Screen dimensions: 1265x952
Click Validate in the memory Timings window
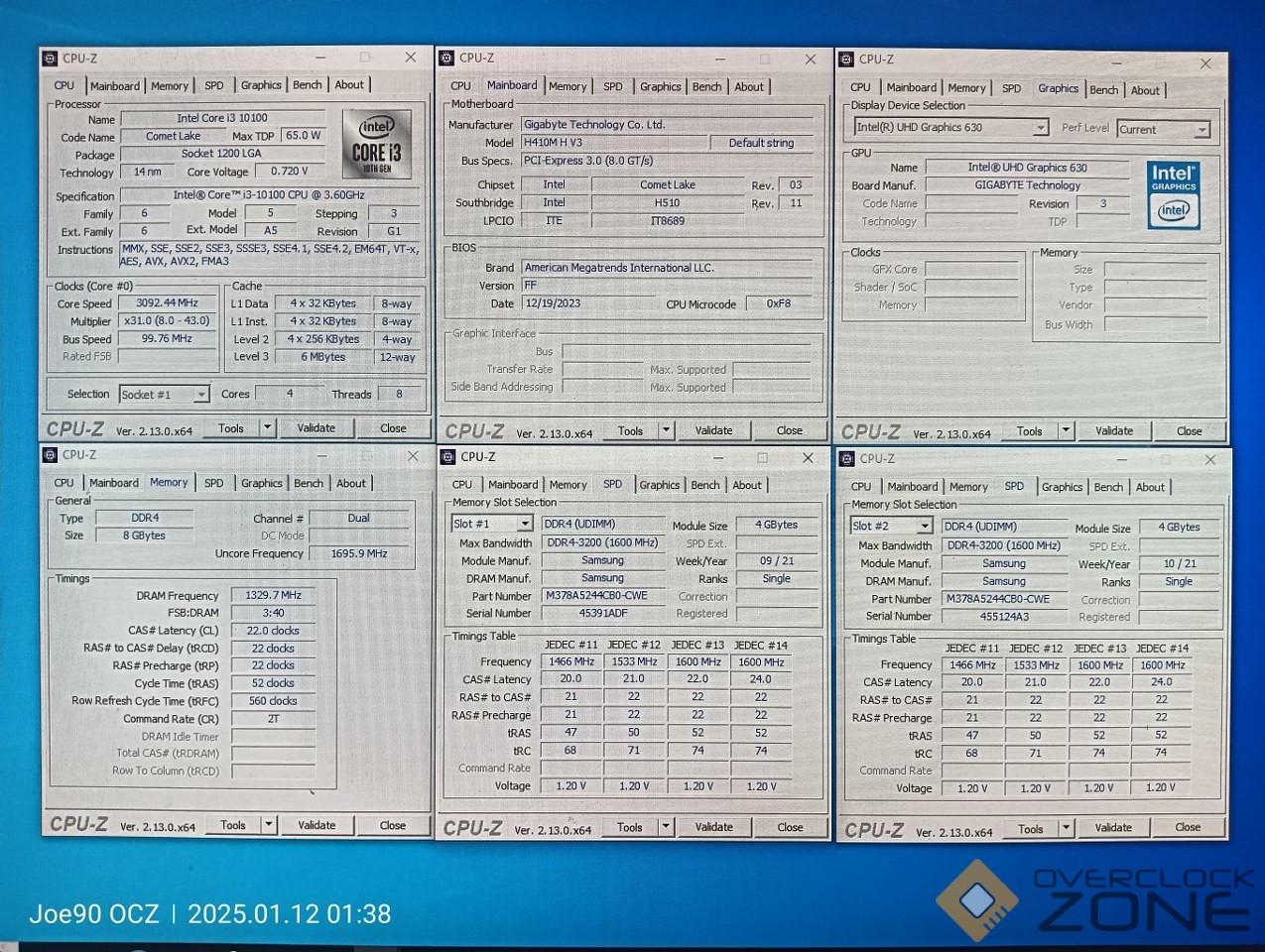pos(316,825)
